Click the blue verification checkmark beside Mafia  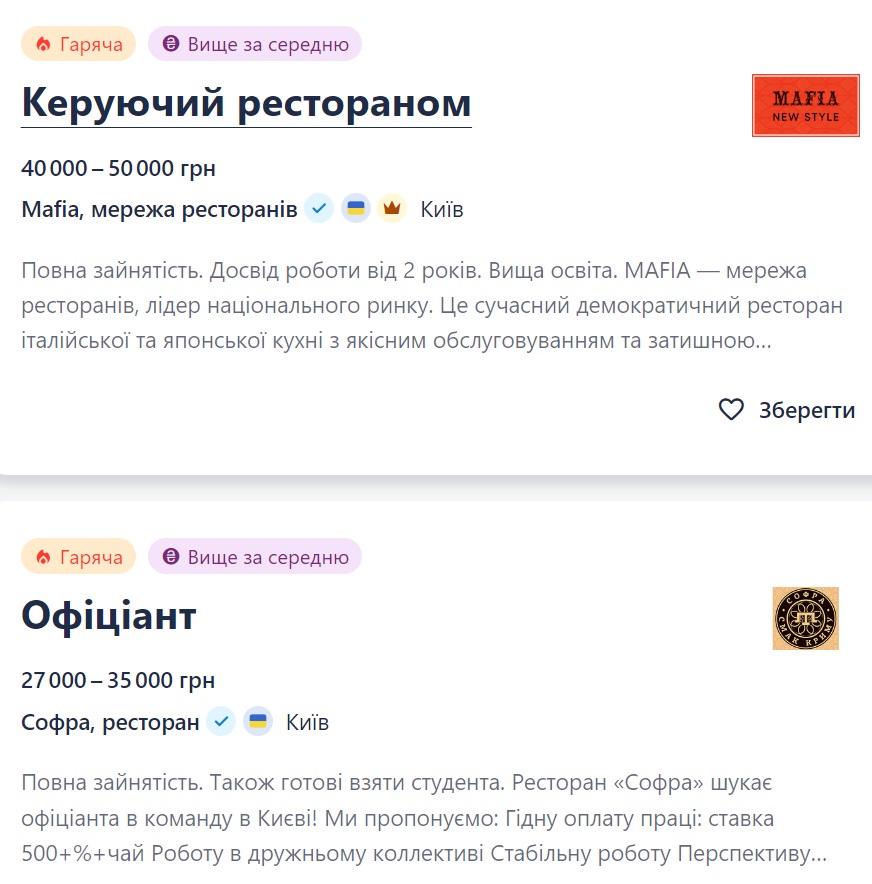coord(318,209)
